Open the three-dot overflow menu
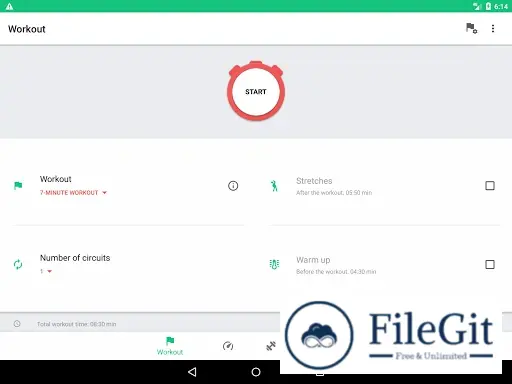The height and width of the screenshot is (384, 512). click(x=493, y=29)
